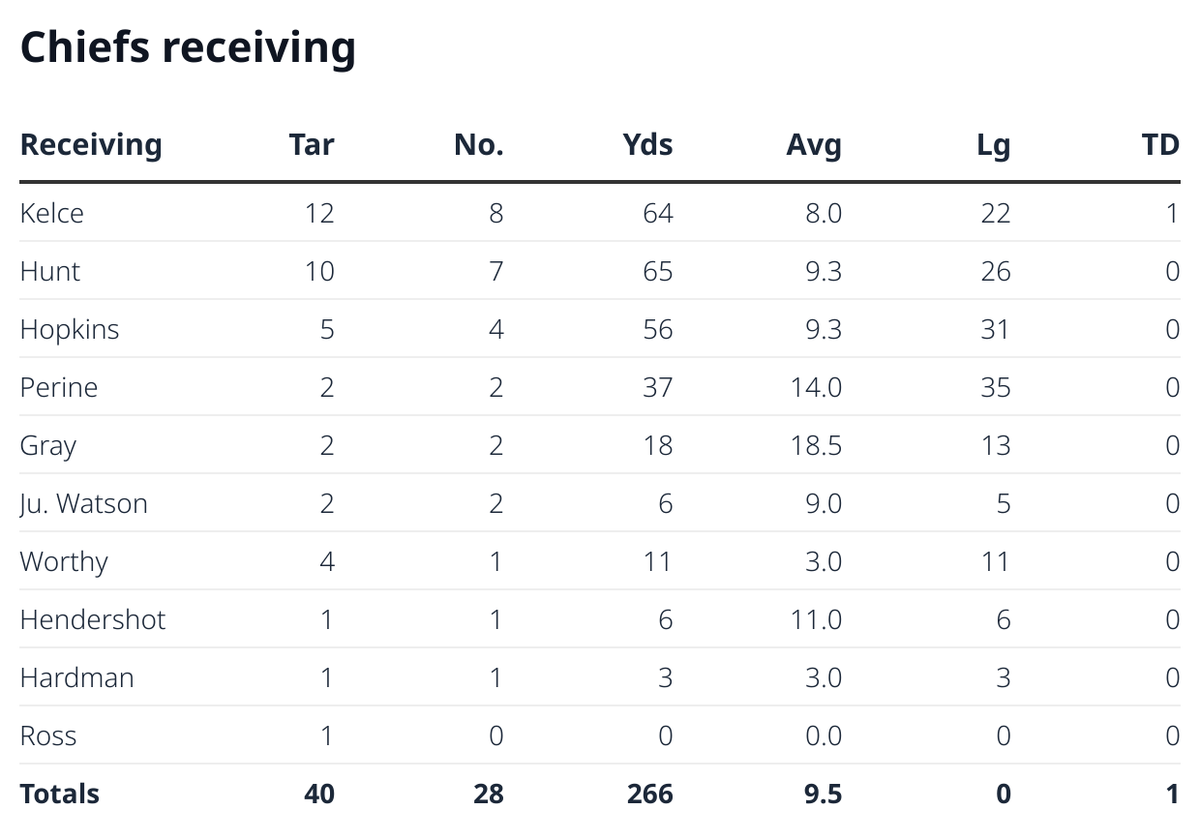
Task: Click the Totals row label
Action: point(60,794)
